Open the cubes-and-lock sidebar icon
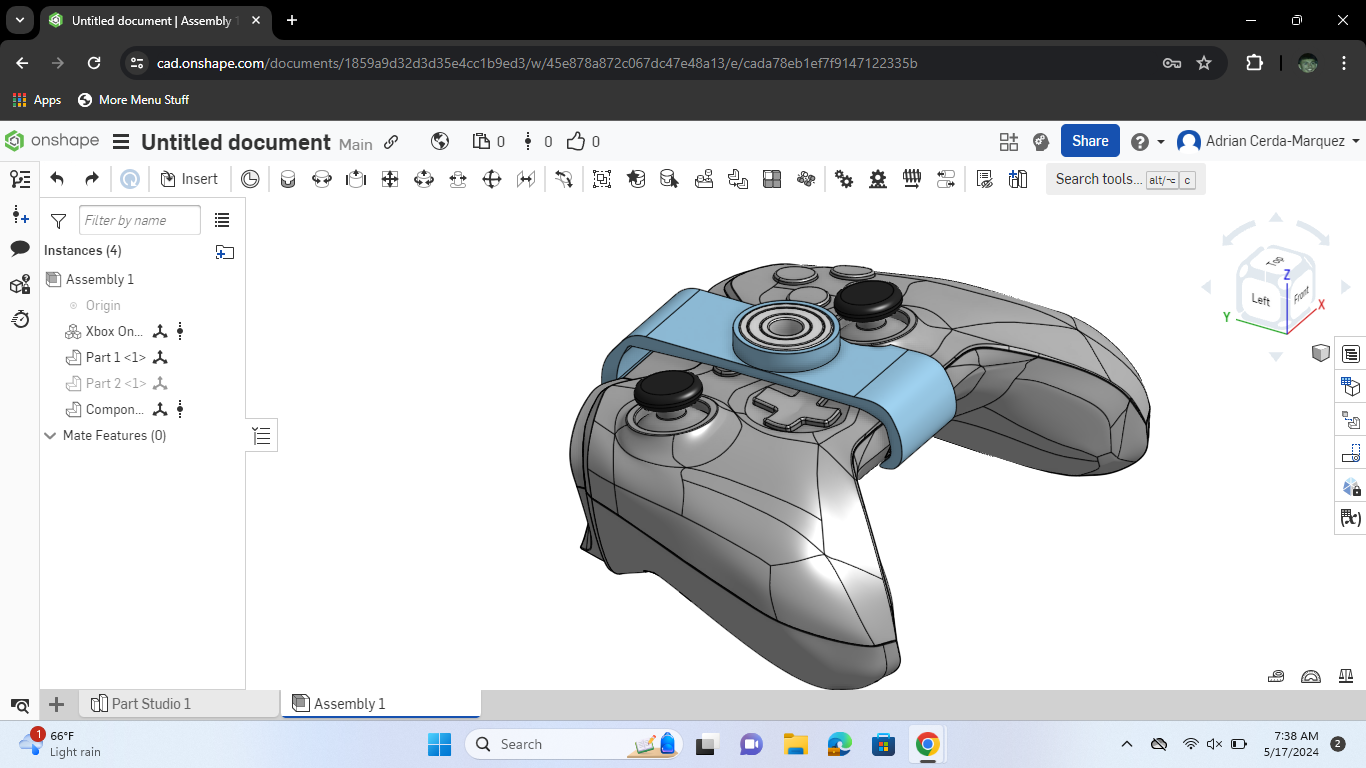 point(20,285)
